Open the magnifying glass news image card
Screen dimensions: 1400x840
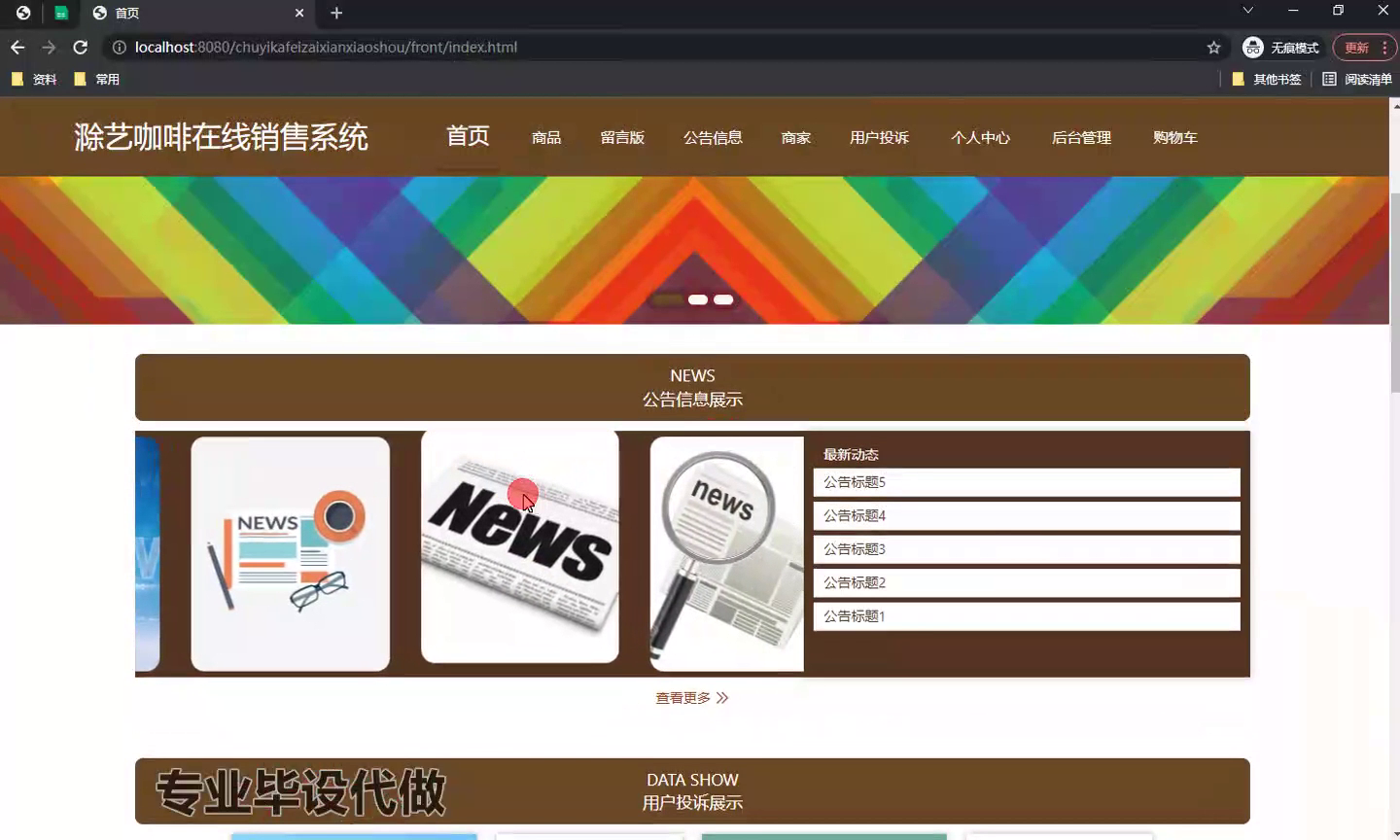pos(727,553)
